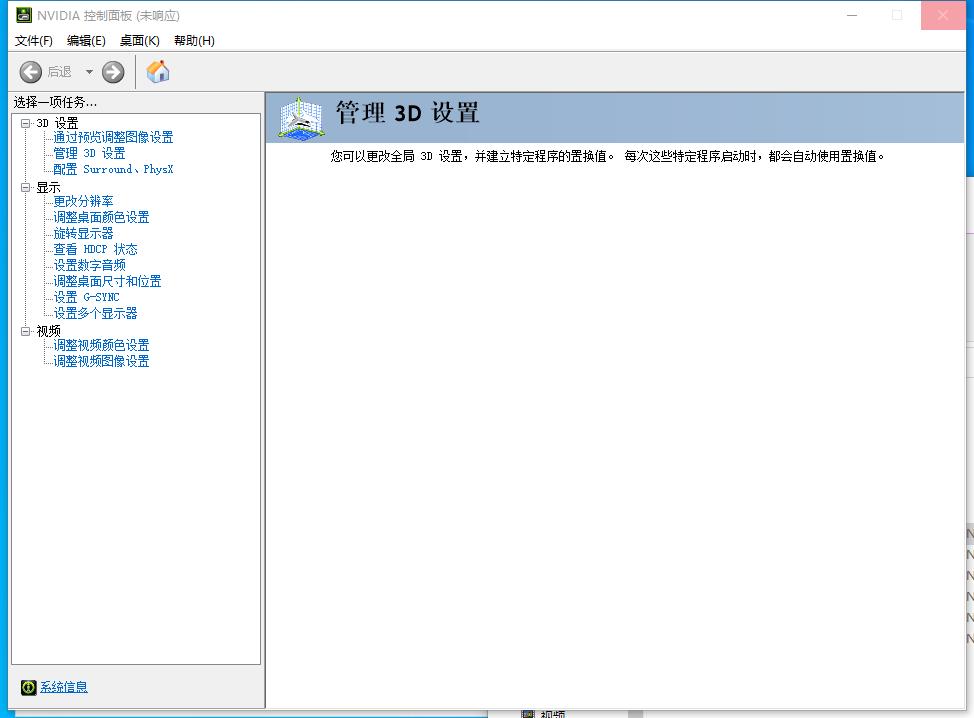The width and height of the screenshot is (974, 718).
Task: Click the description text about global 3D settings
Action: (x=607, y=157)
